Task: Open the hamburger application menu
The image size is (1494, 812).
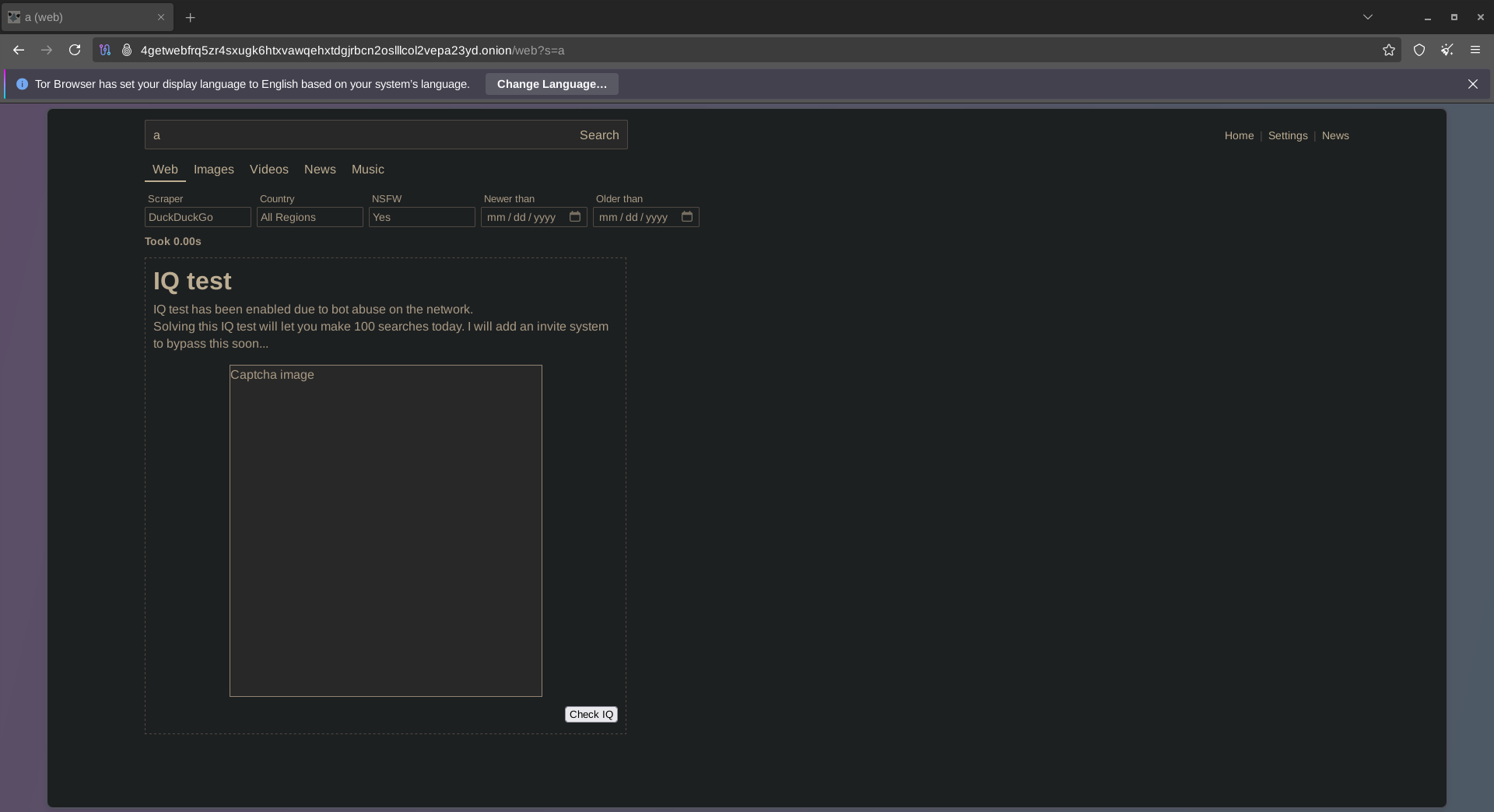Action: click(1475, 50)
